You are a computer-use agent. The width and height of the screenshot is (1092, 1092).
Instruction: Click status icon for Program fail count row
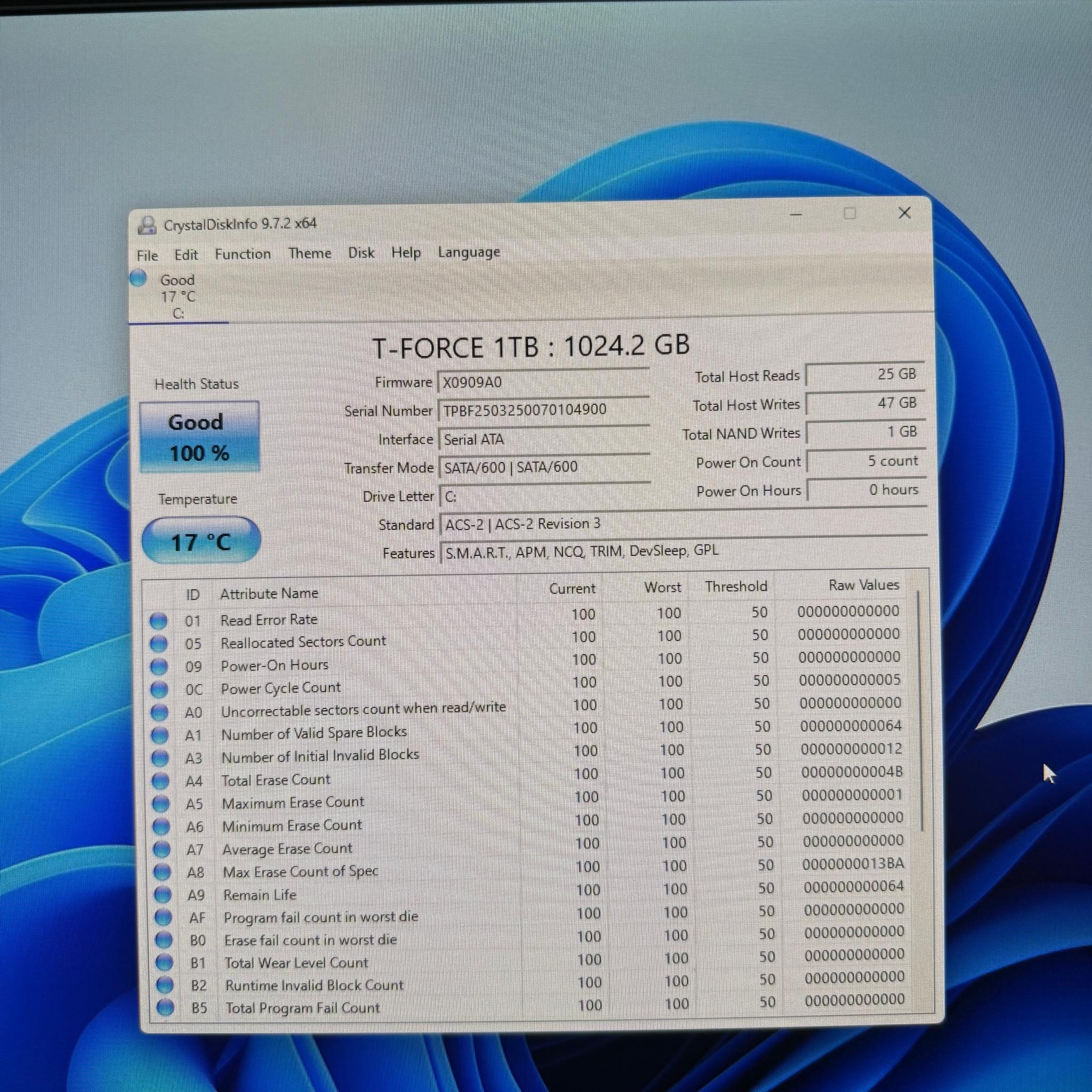point(163,917)
